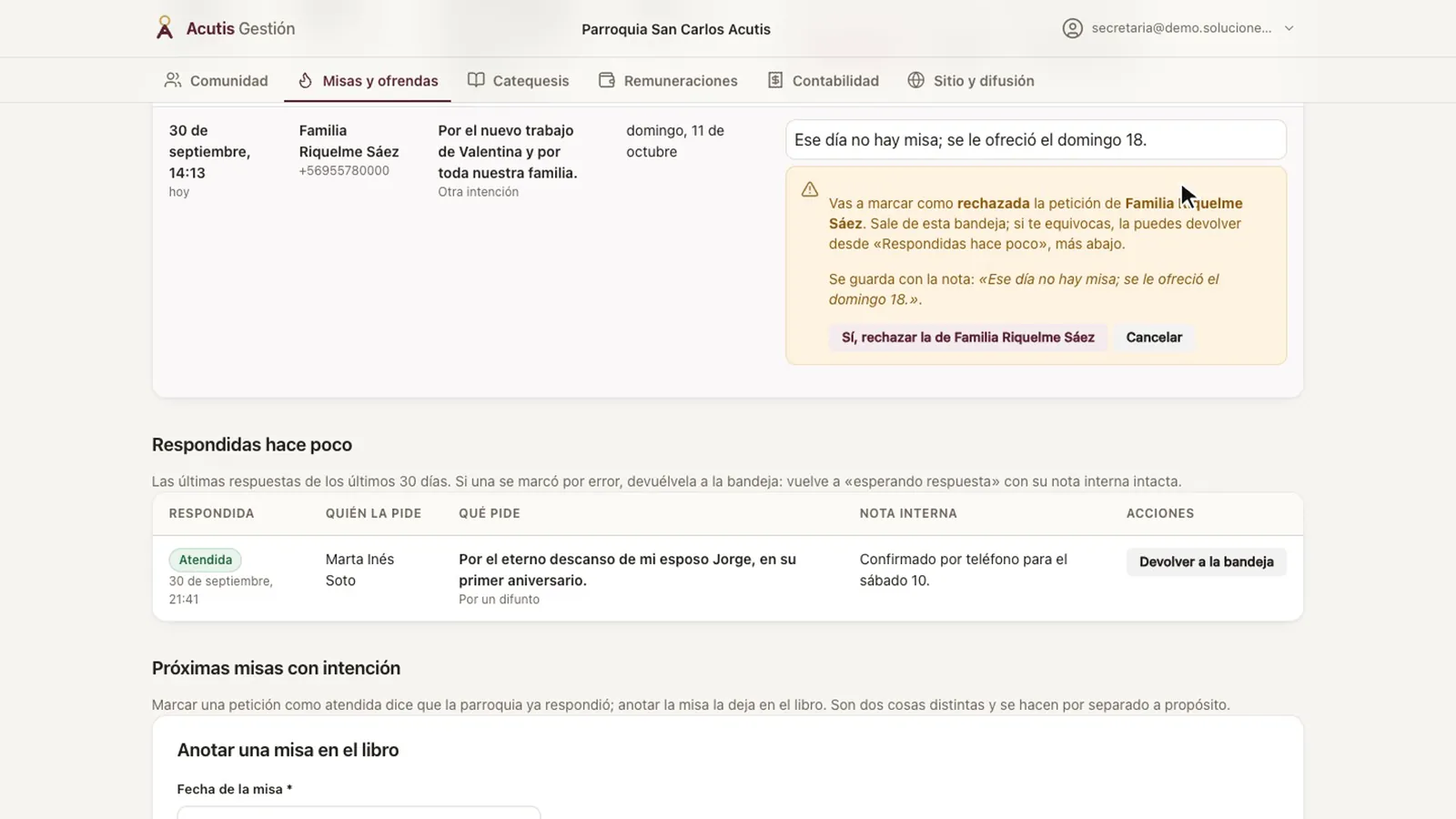Return Marta Inés Soto request to inbox
Viewport: 1456px width, 819px height.
tap(1206, 561)
